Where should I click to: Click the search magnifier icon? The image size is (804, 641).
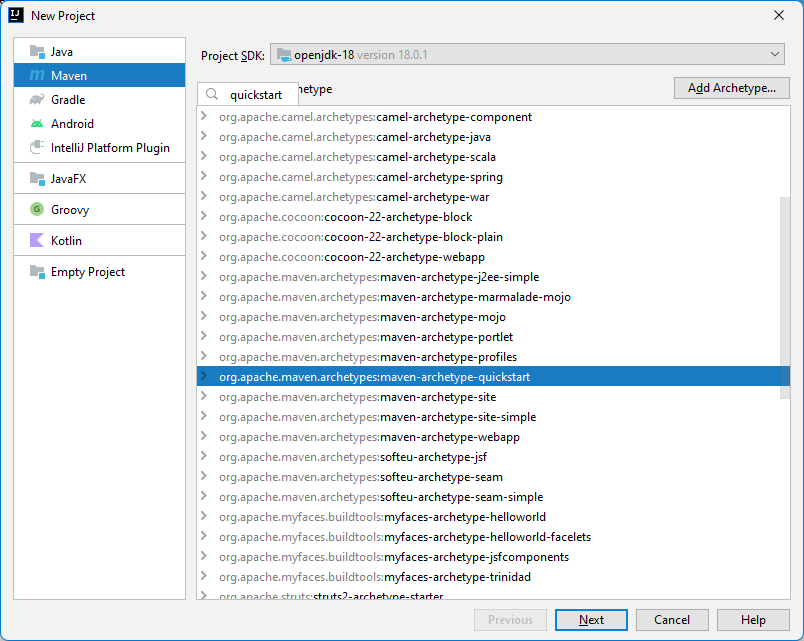point(211,92)
